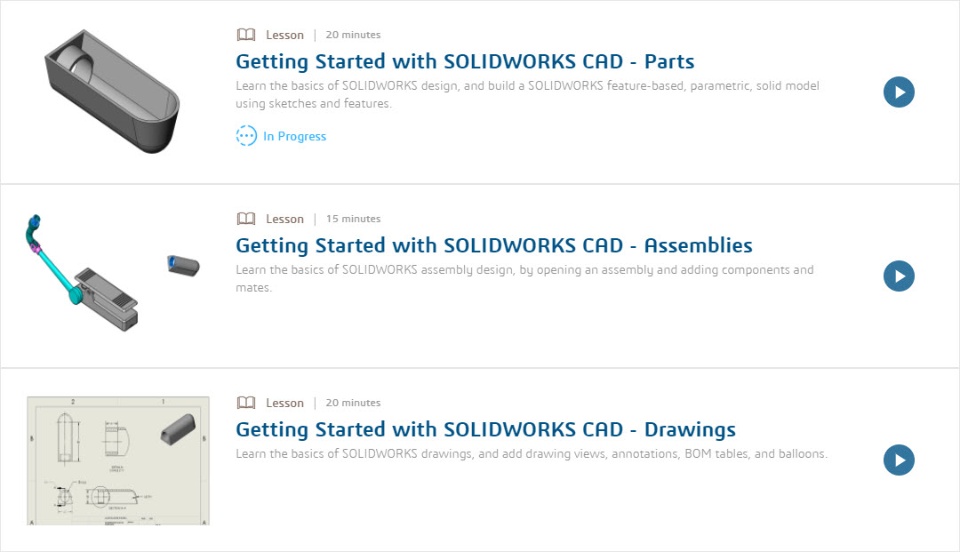
Task: Launch the Drawings lesson play button
Action: [x=899, y=460]
